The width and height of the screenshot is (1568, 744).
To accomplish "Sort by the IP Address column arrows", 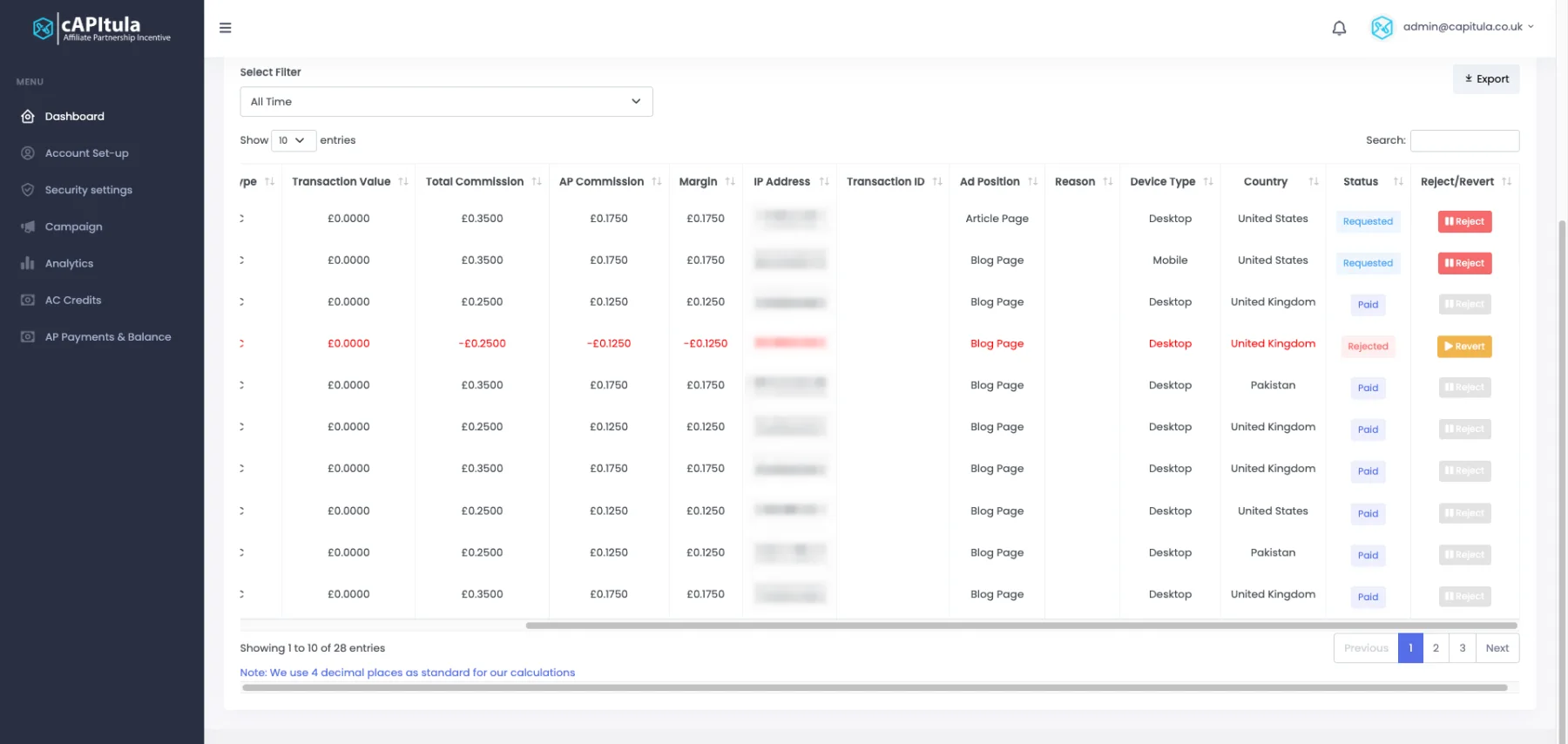I will click(x=824, y=181).
